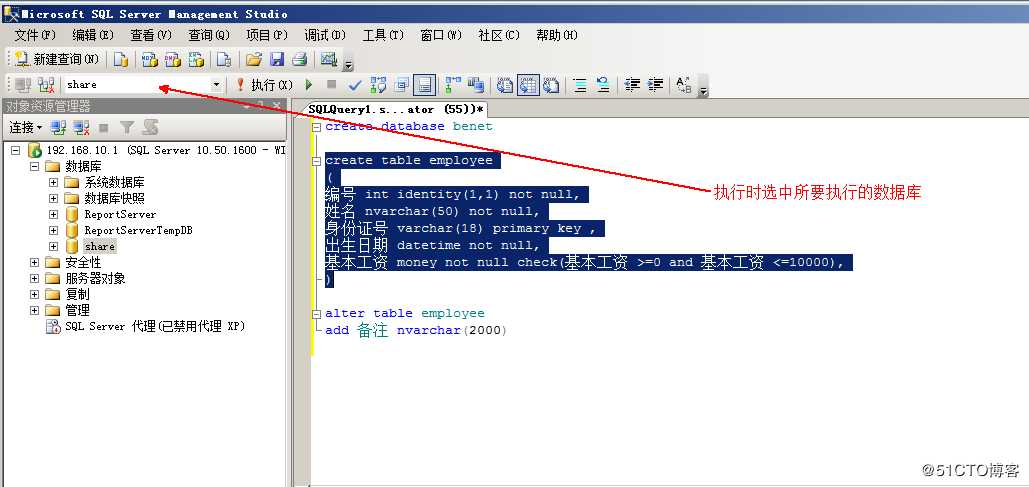Click the connect icon in Object Explorer toolbar
Screen dimensions: 1029x487
(x=58, y=127)
